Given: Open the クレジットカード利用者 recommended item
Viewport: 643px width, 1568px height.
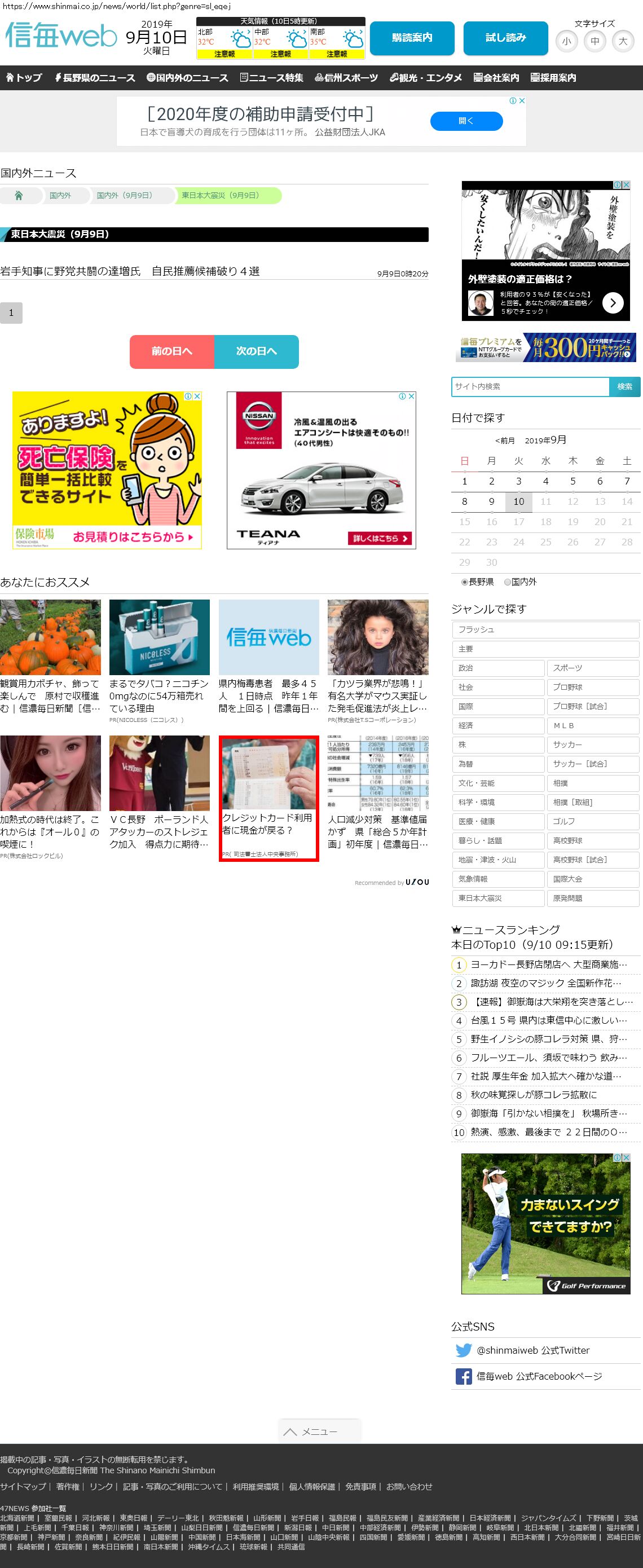Looking at the screenshot, I should point(268,799).
